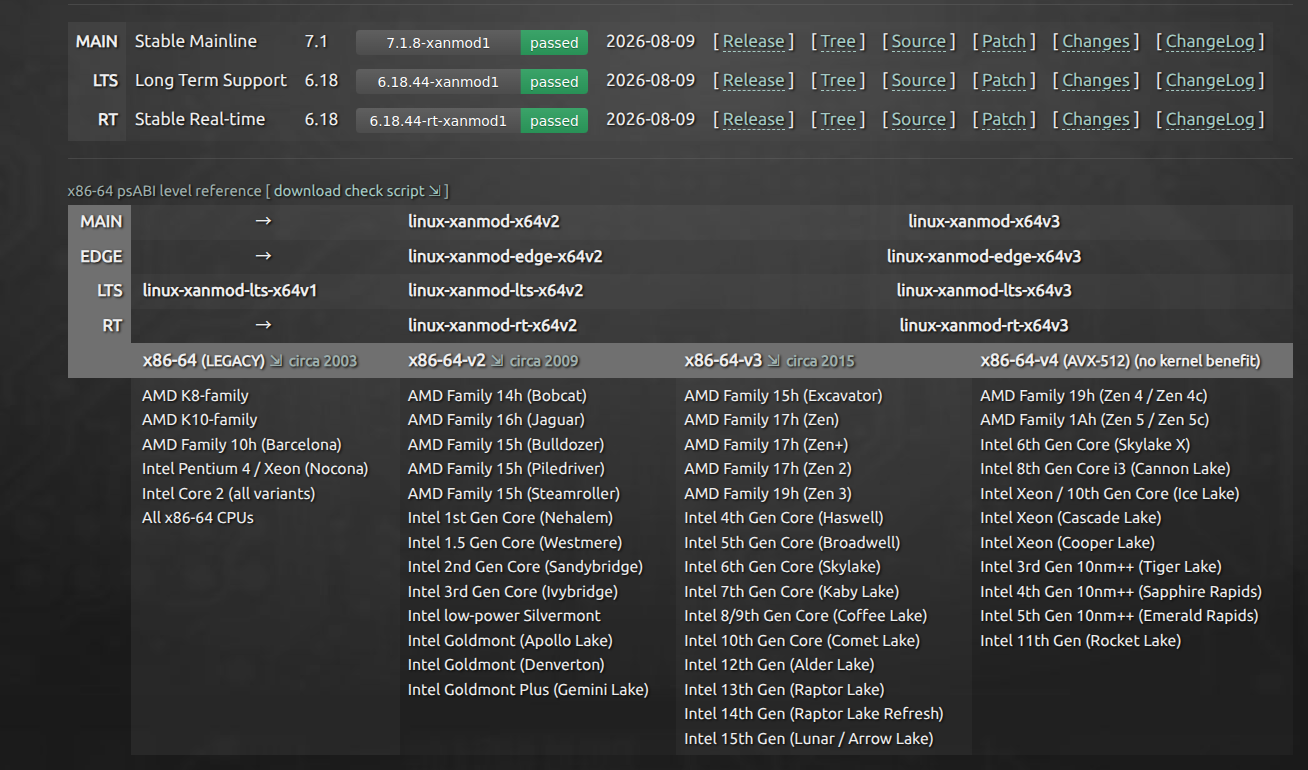Open Patch link for Stable Mainline
The width and height of the screenshot is (1308, 770).
pos(1003,41)
